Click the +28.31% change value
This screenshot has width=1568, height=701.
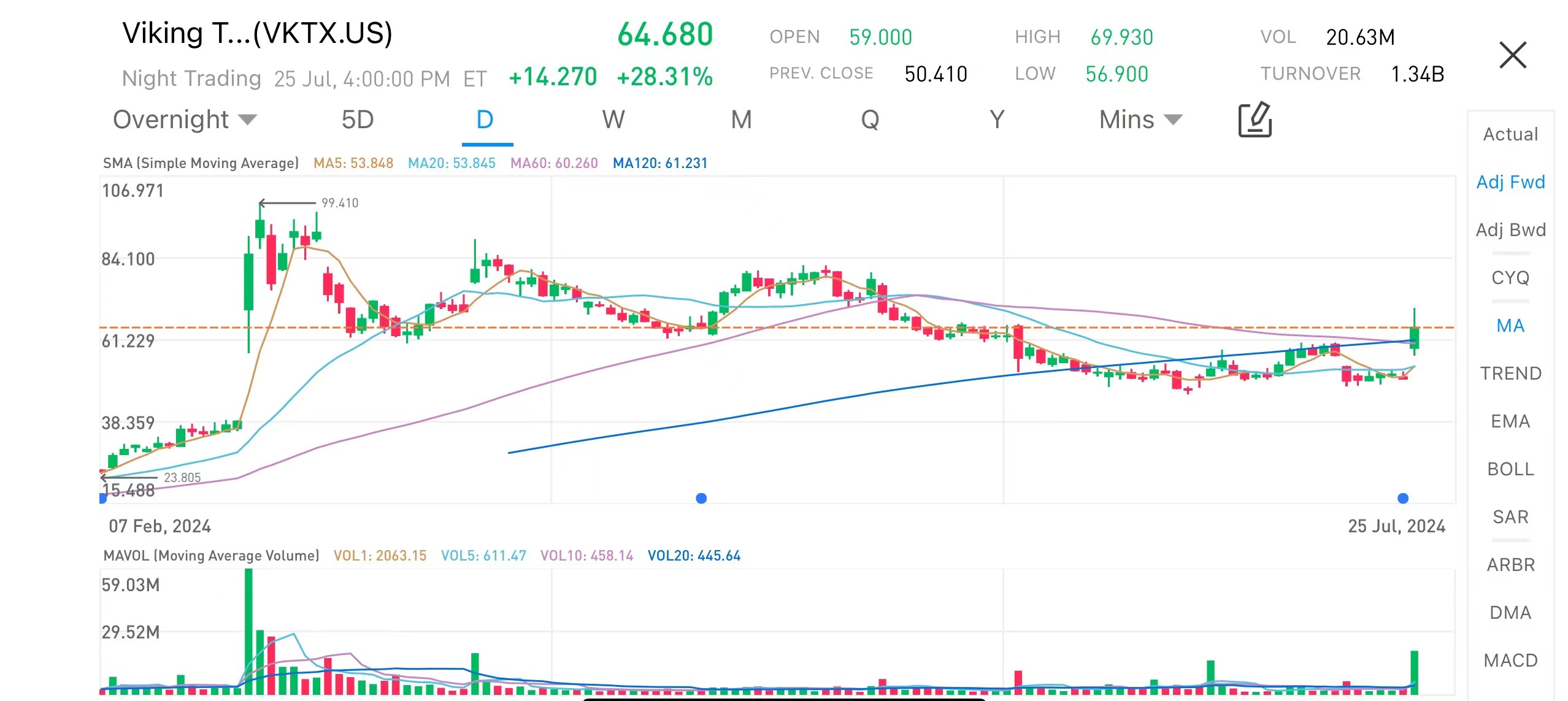click(x=665, y=77)
